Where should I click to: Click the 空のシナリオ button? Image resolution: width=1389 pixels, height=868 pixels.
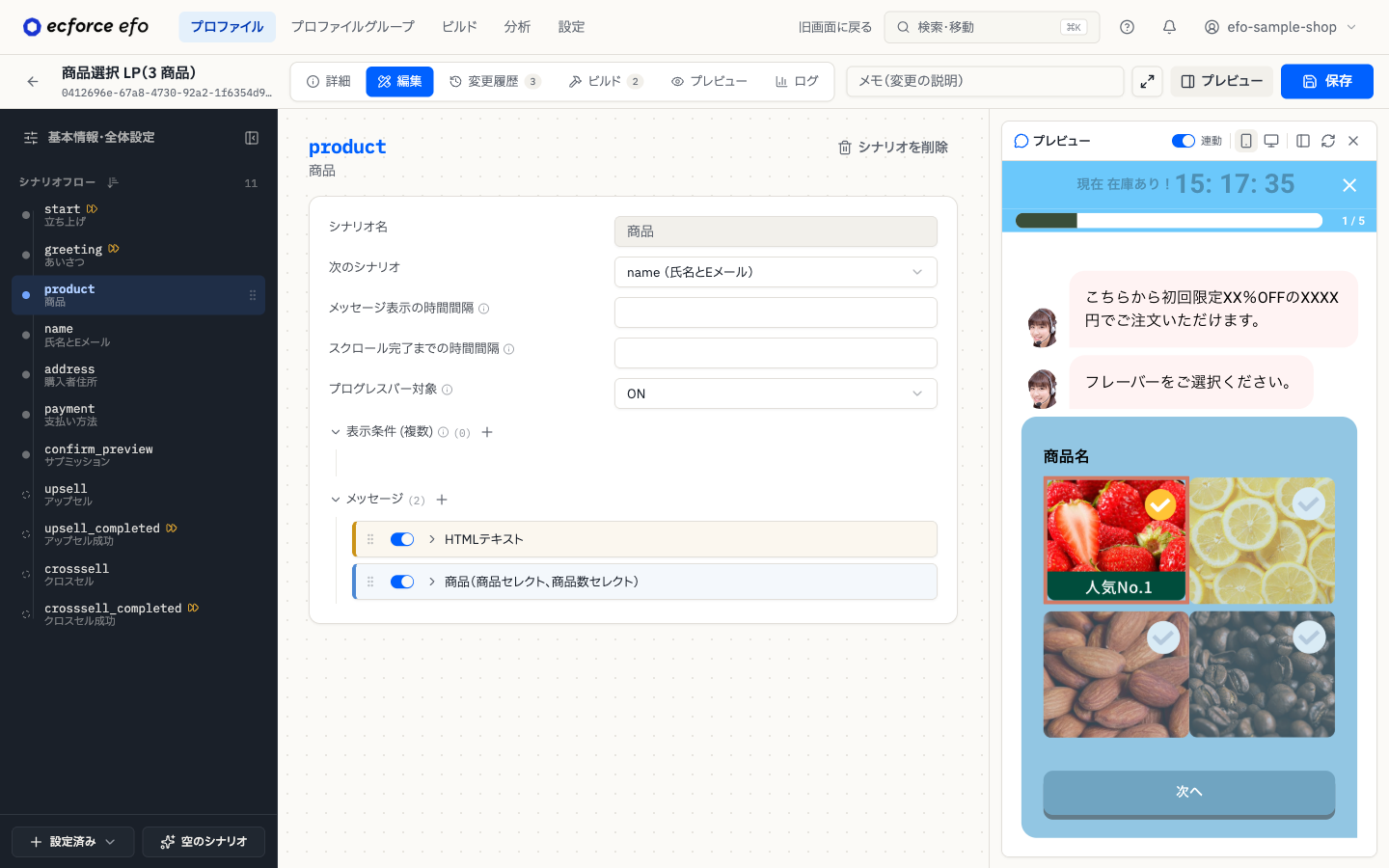pos(204,842)
